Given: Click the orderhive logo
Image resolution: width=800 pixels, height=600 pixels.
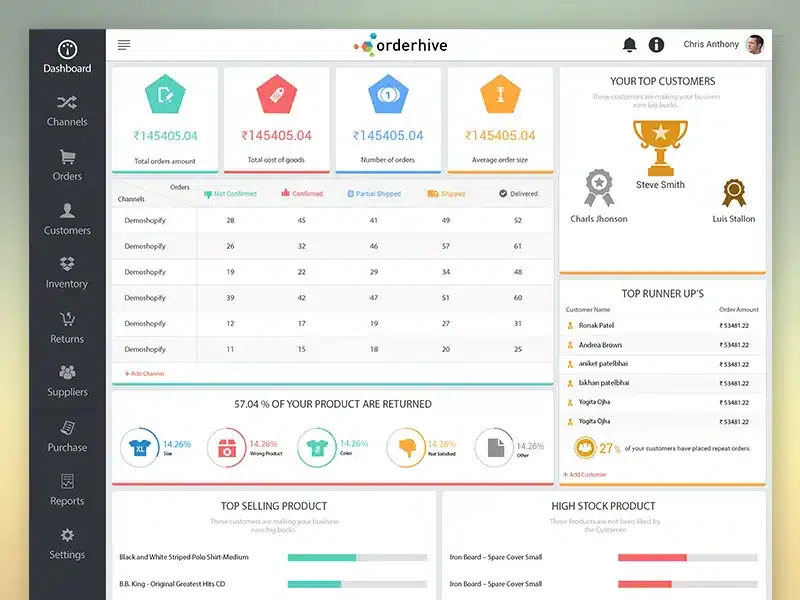Looking at the screenshot, I should 401,45.
